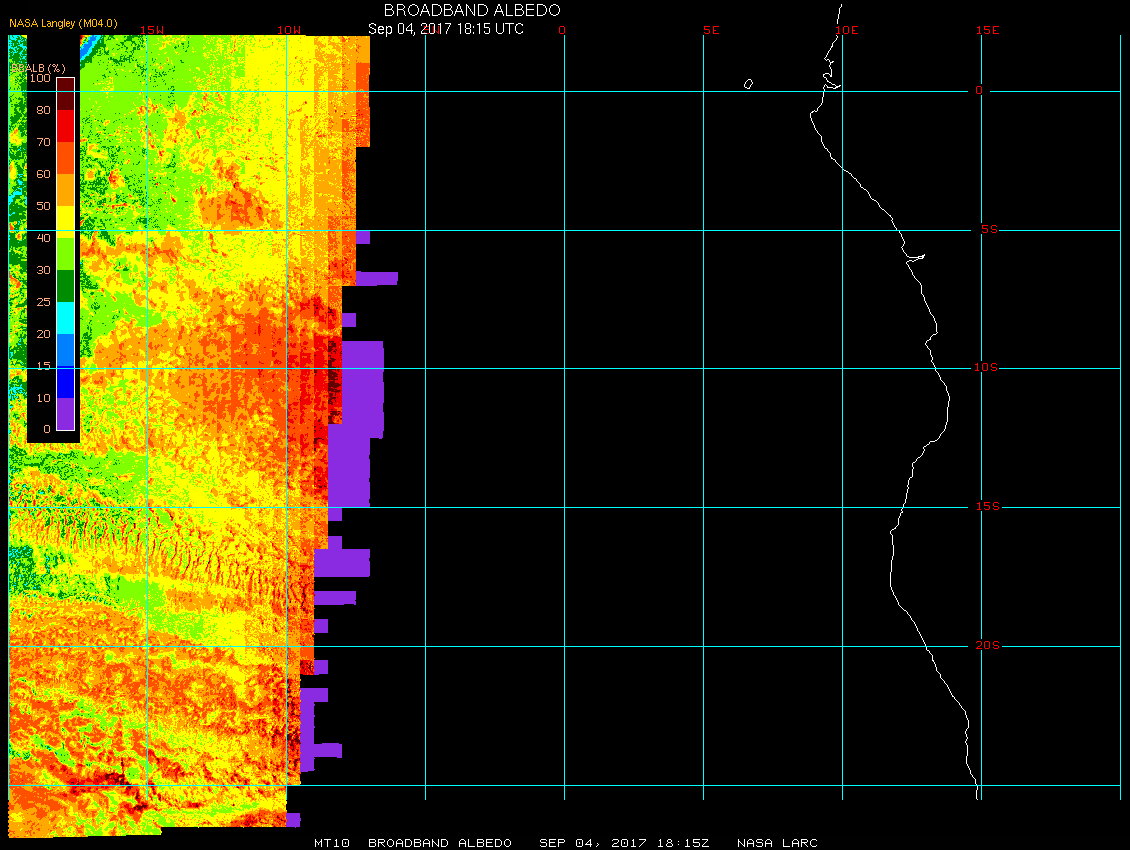
Task: Click the red 0 equator latitude label
Action: [979, 90]
